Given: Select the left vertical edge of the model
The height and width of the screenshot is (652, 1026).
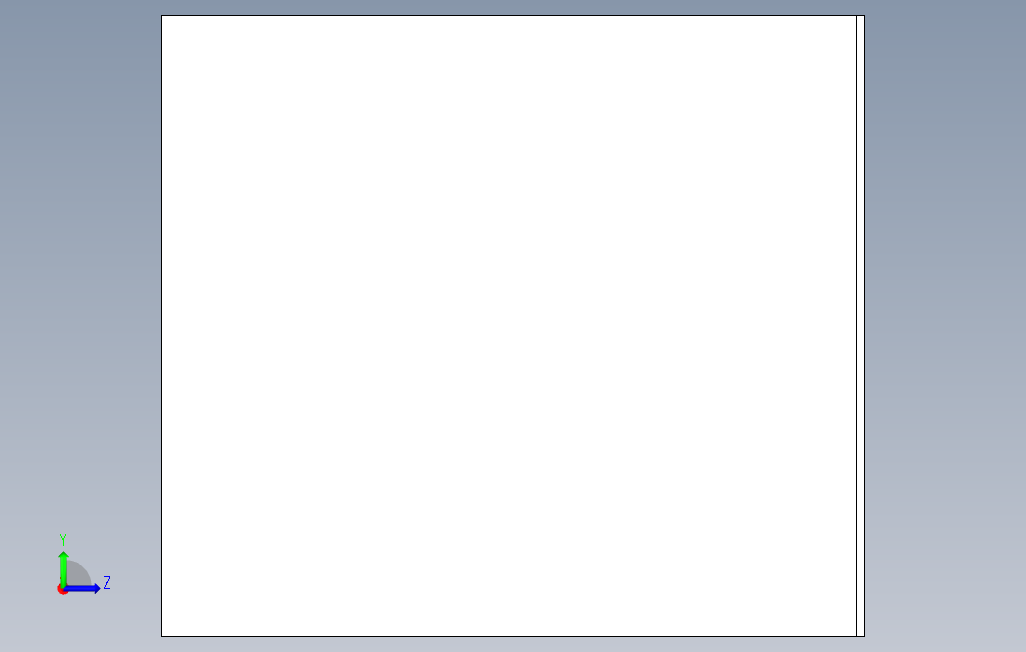Looking at the screenshot, I should point(162,326).
